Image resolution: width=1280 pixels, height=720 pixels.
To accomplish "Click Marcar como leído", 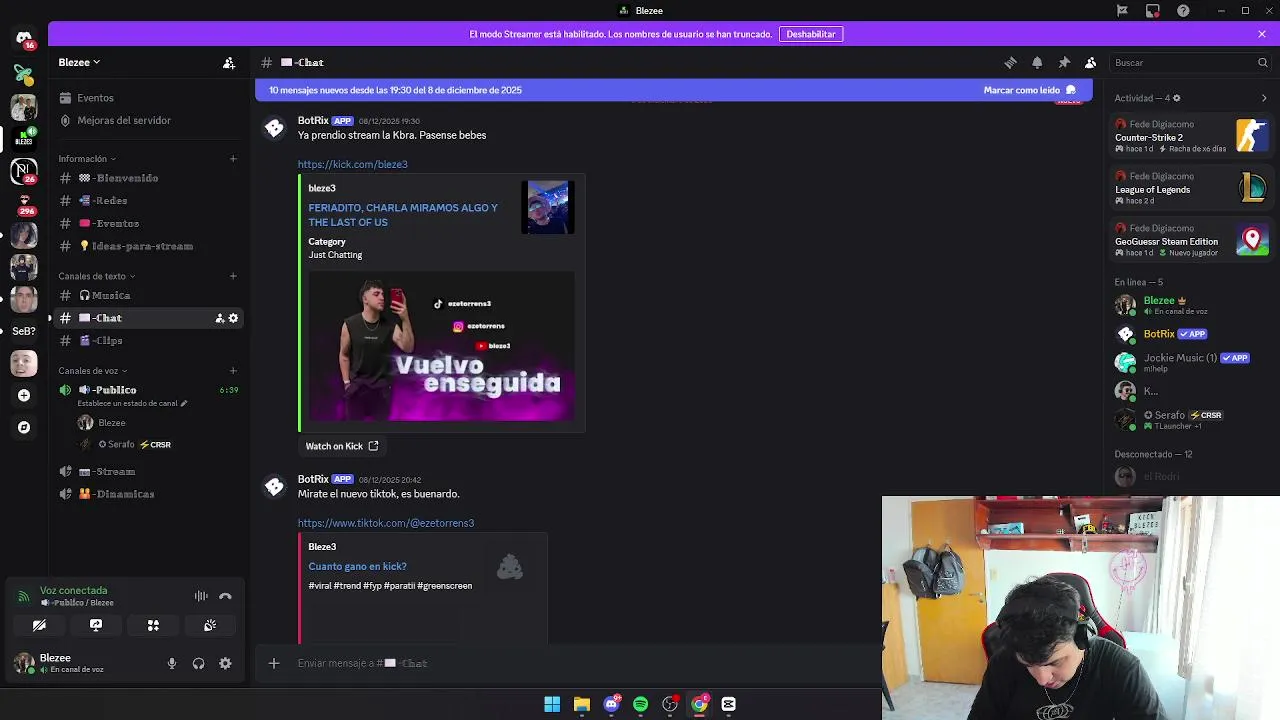I will pos(1030,90).
